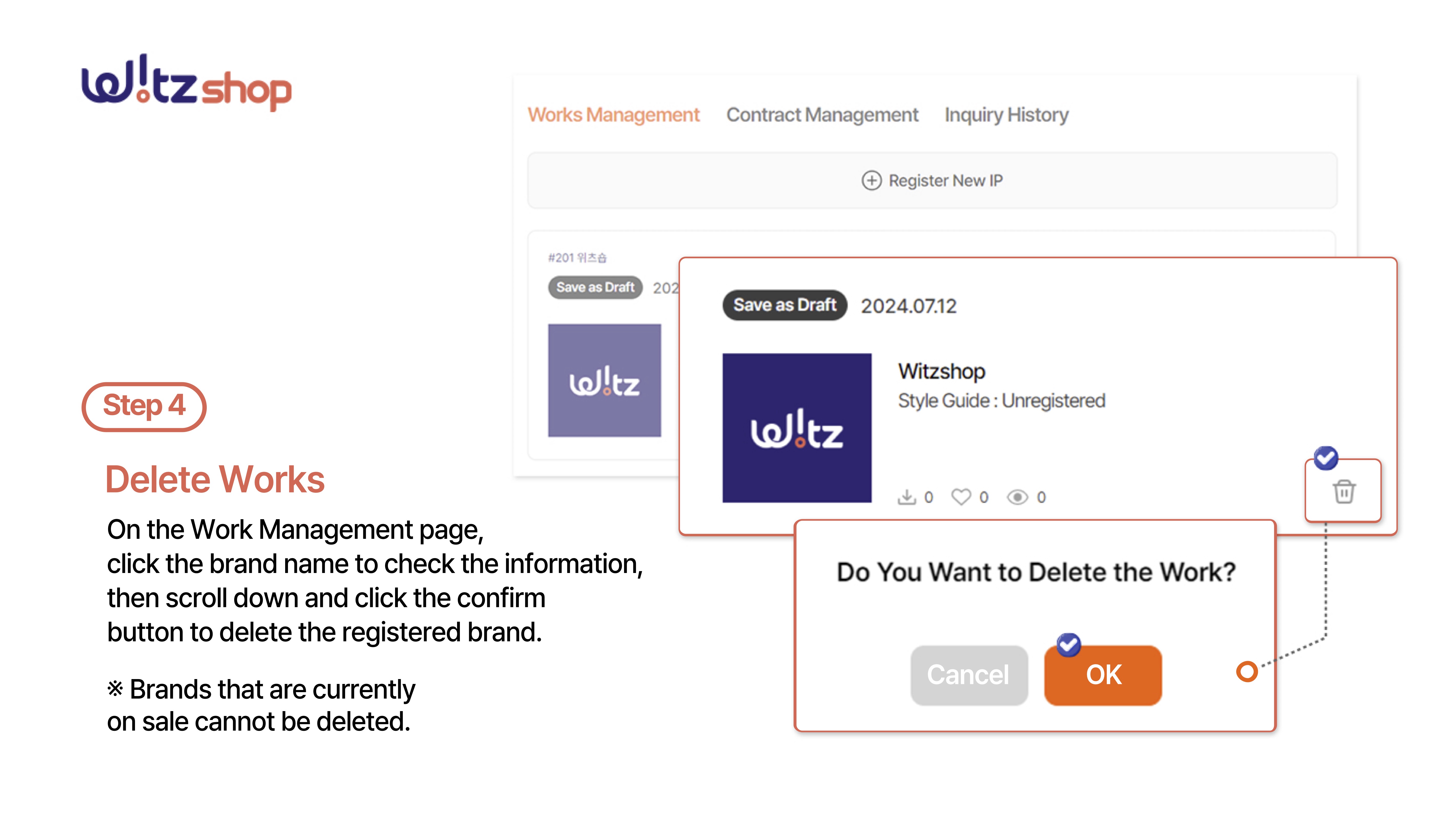Click the plus icon beside Register New IP
This screenshot has width=1456, height=820.
pos(871,180)
